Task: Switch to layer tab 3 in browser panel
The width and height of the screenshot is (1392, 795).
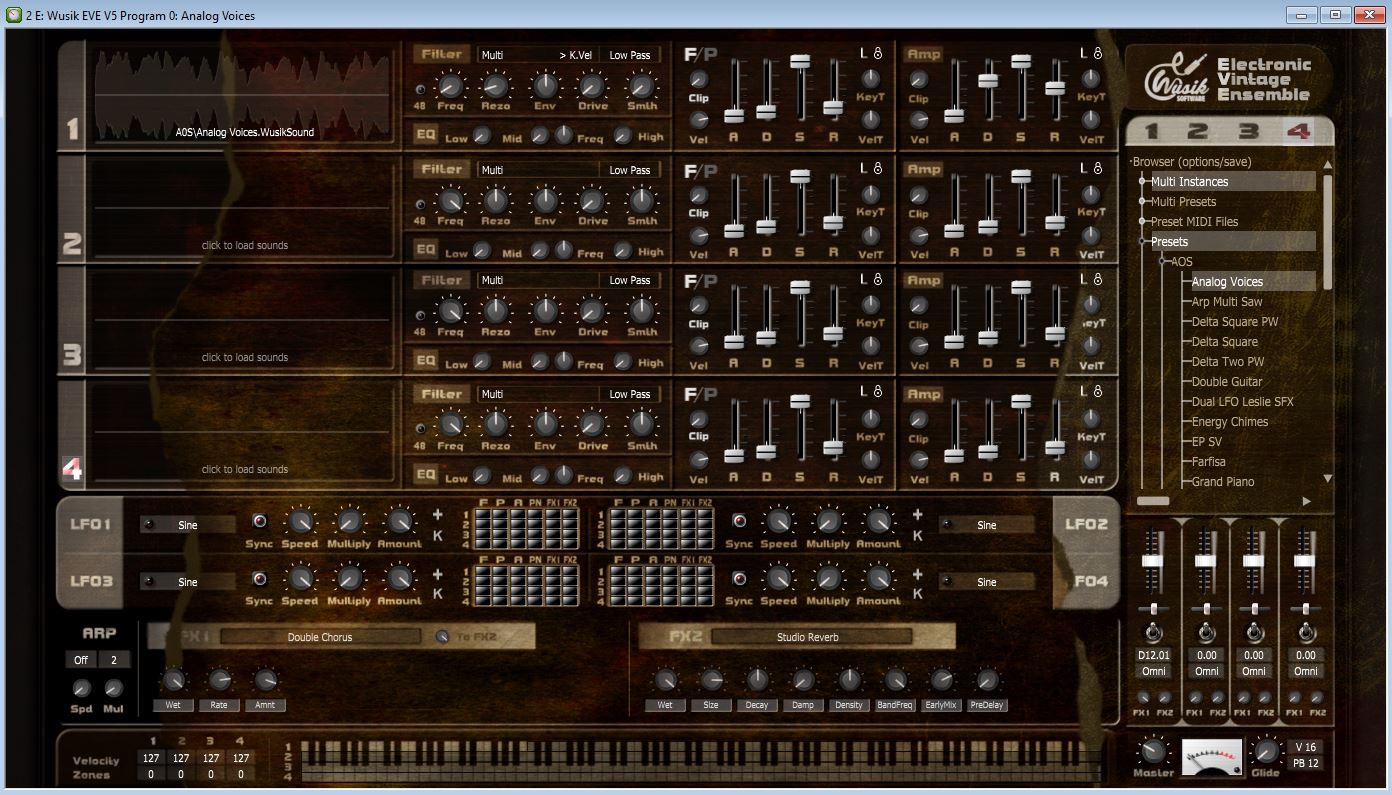Action: (1248, 131)
